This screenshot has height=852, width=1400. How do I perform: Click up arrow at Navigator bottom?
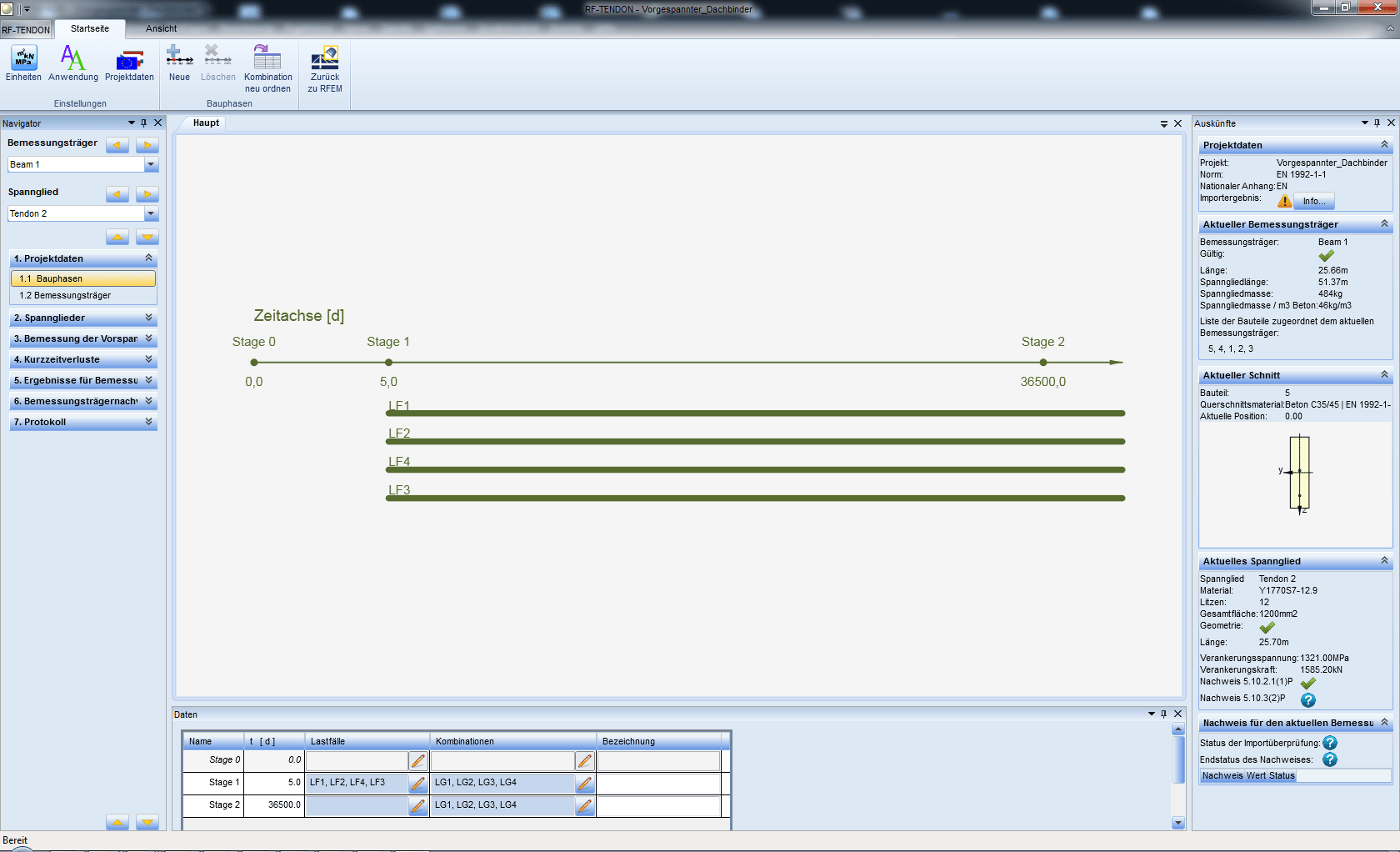117,823
